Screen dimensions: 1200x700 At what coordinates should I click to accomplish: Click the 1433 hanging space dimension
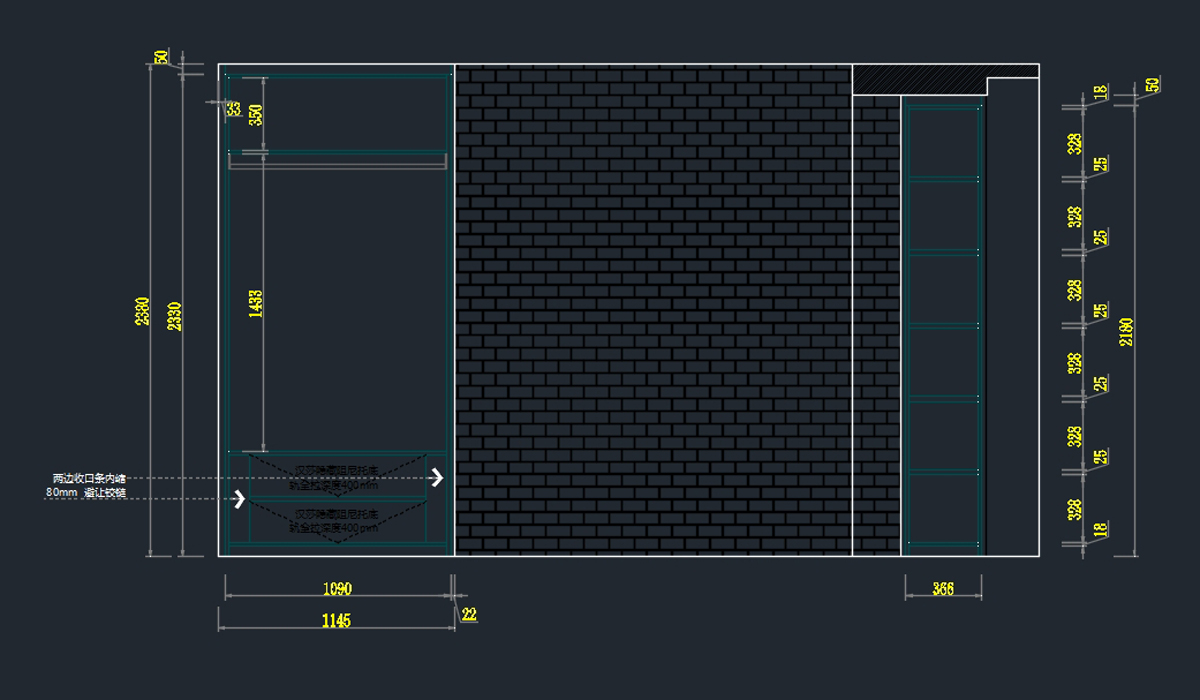256,304
